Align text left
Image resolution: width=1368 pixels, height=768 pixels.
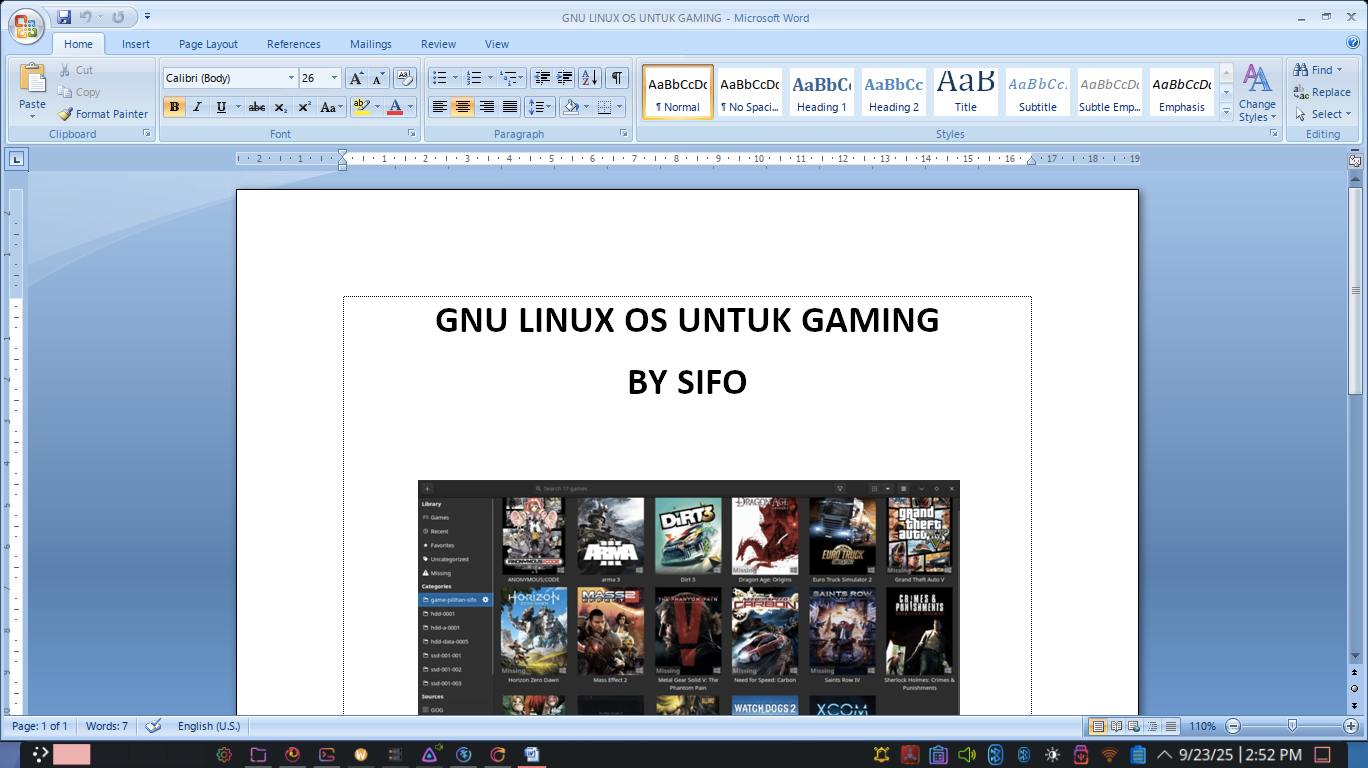439,107
